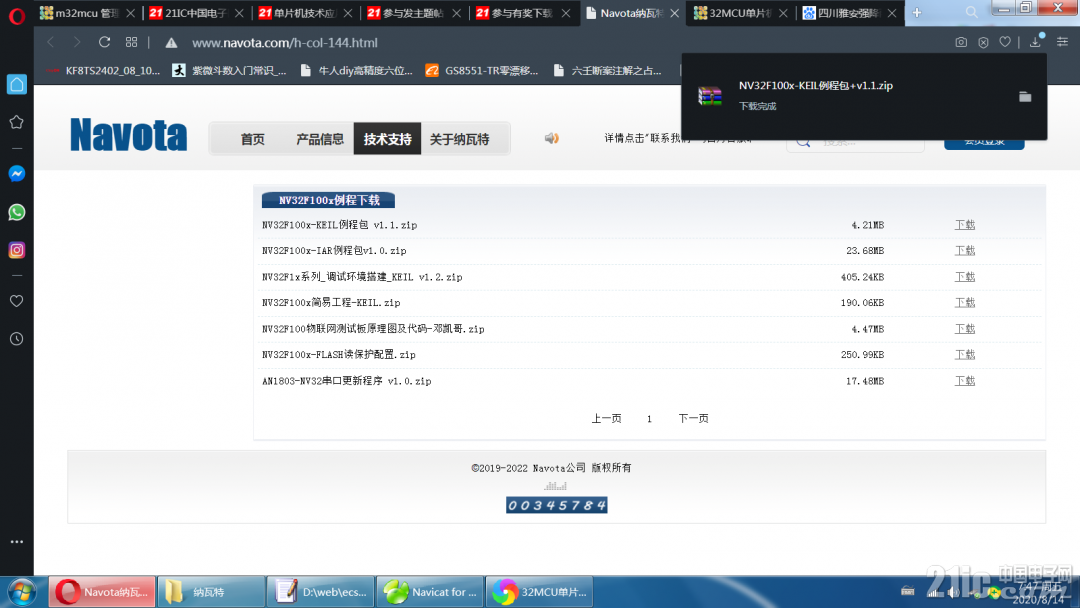This screenshot has width=1080, height=608.
Task: Open the ad blocker shield icon
Action: (x=984, y=42)
